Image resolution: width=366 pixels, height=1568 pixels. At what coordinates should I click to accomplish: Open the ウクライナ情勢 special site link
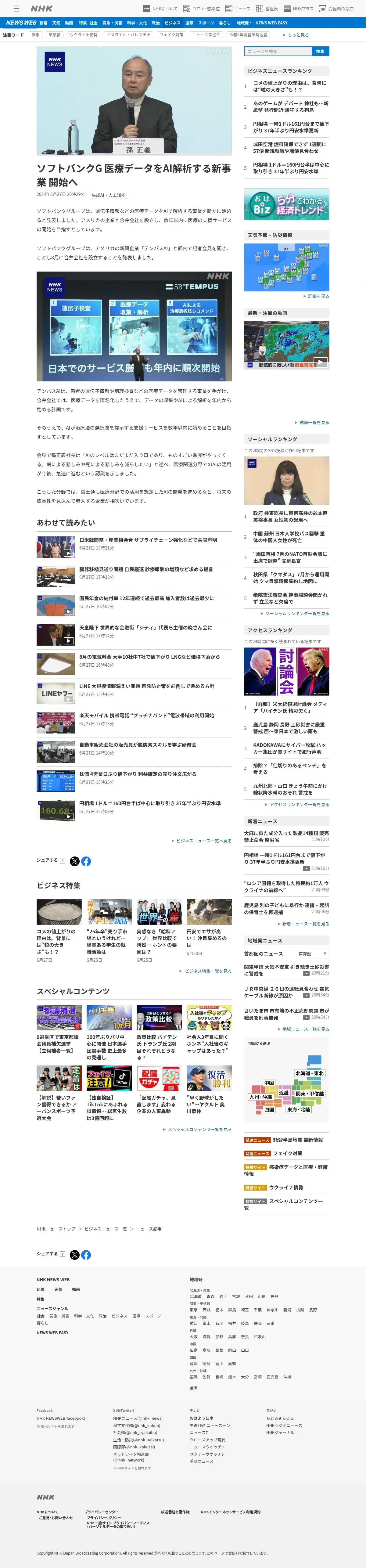pyautogui.click(x=286, y=1187)
